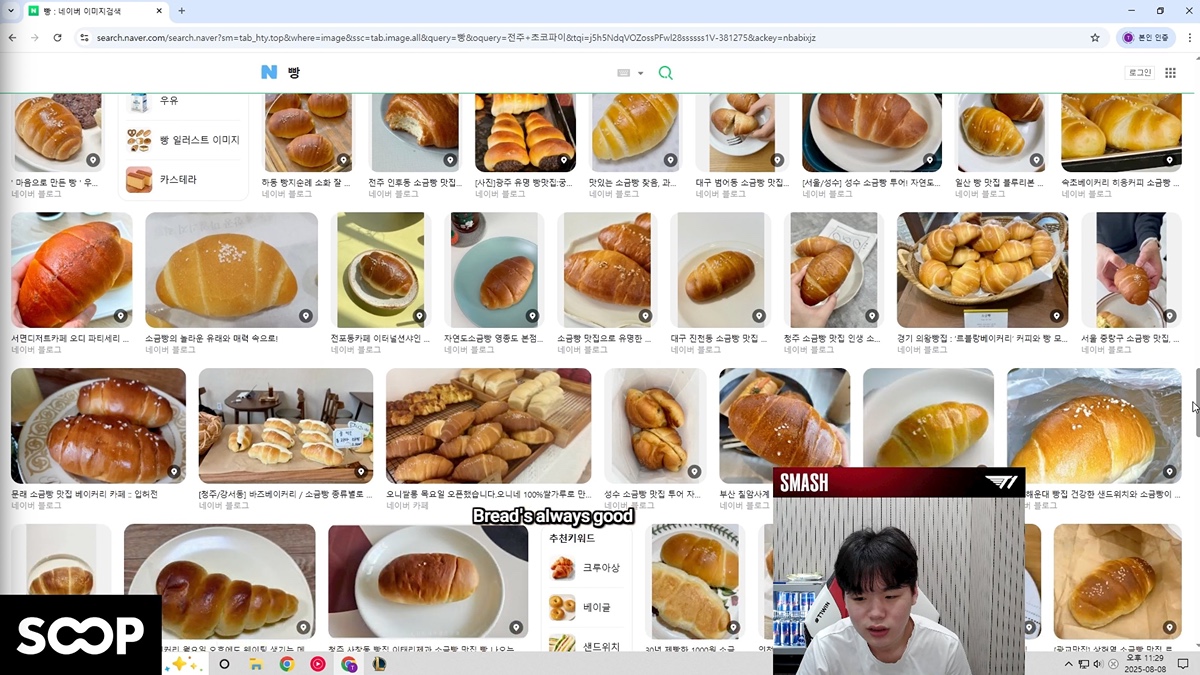Select the 크루아상 recommended keyword

point(601,568)
